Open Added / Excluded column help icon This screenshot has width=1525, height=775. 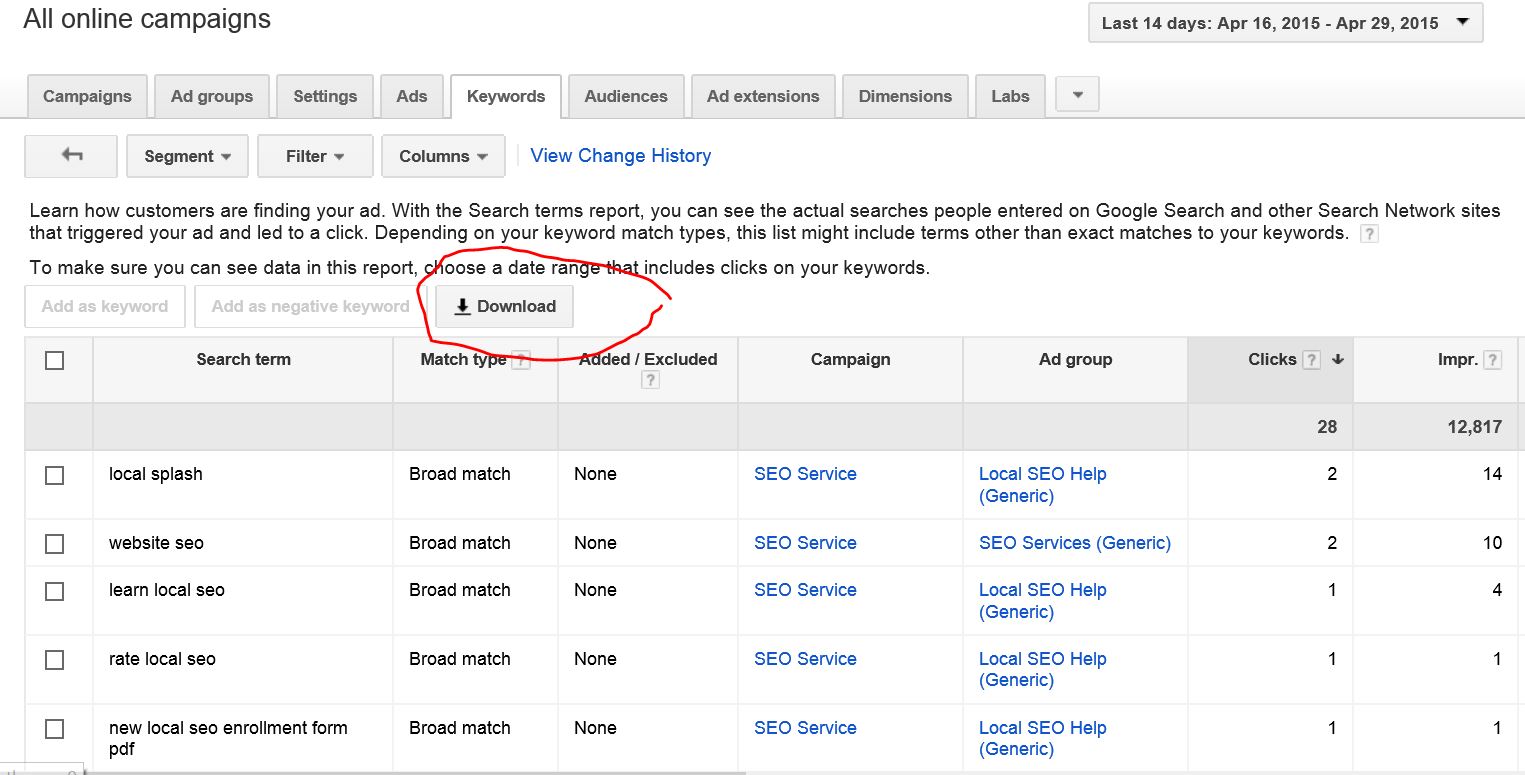650,380
